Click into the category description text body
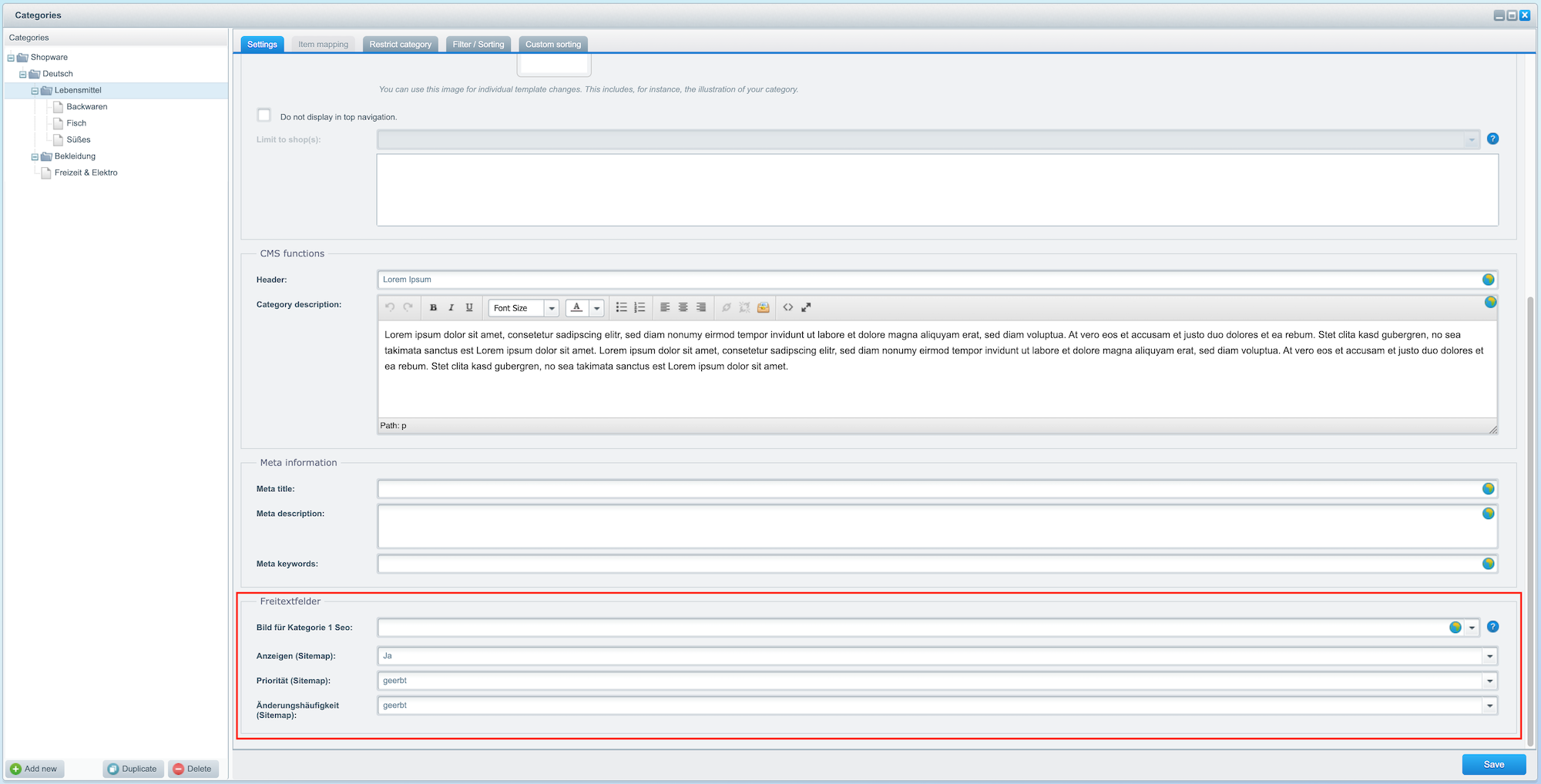The image size is (1541, 784). tap(937, 369)
